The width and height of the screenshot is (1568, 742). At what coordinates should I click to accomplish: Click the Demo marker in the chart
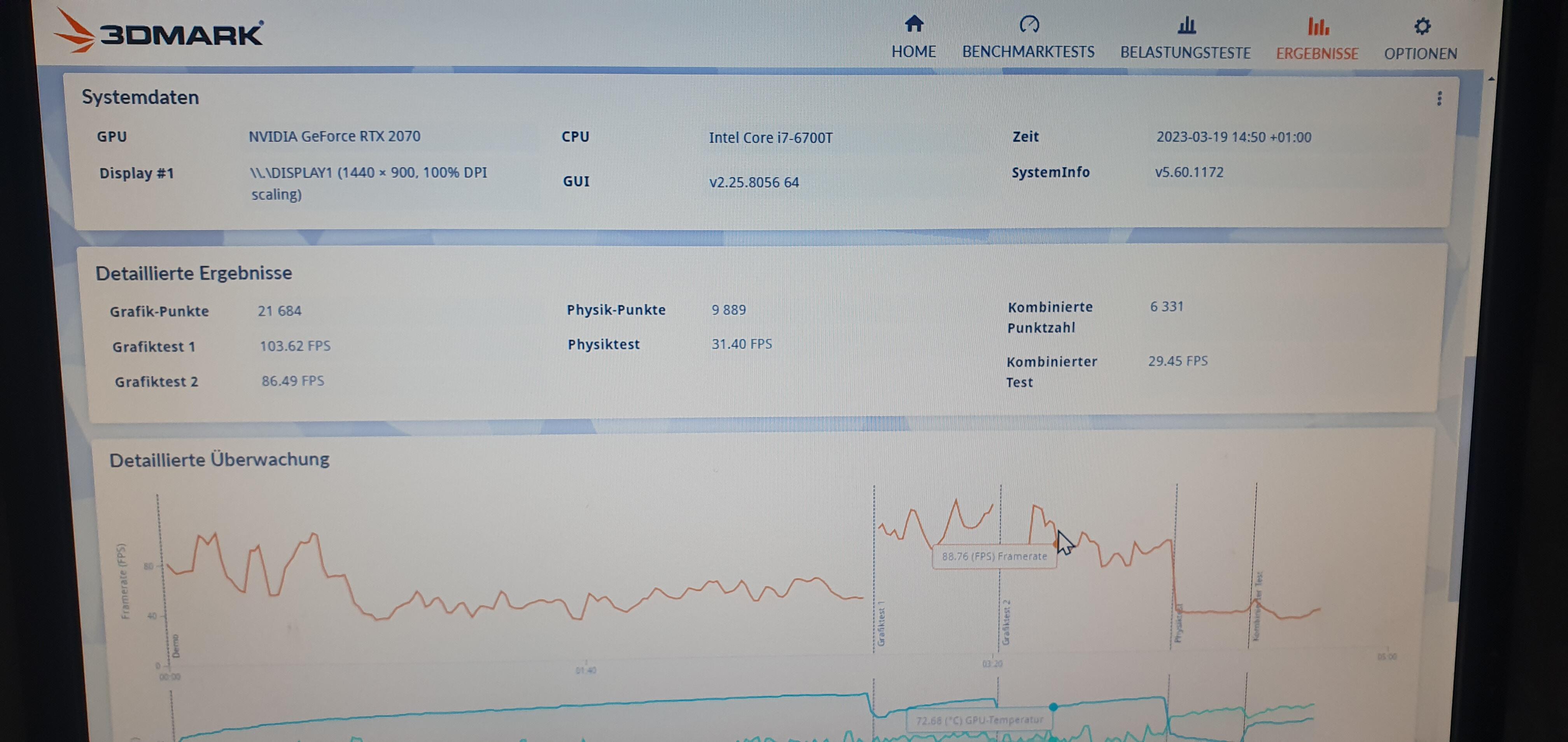coord(176,645)
